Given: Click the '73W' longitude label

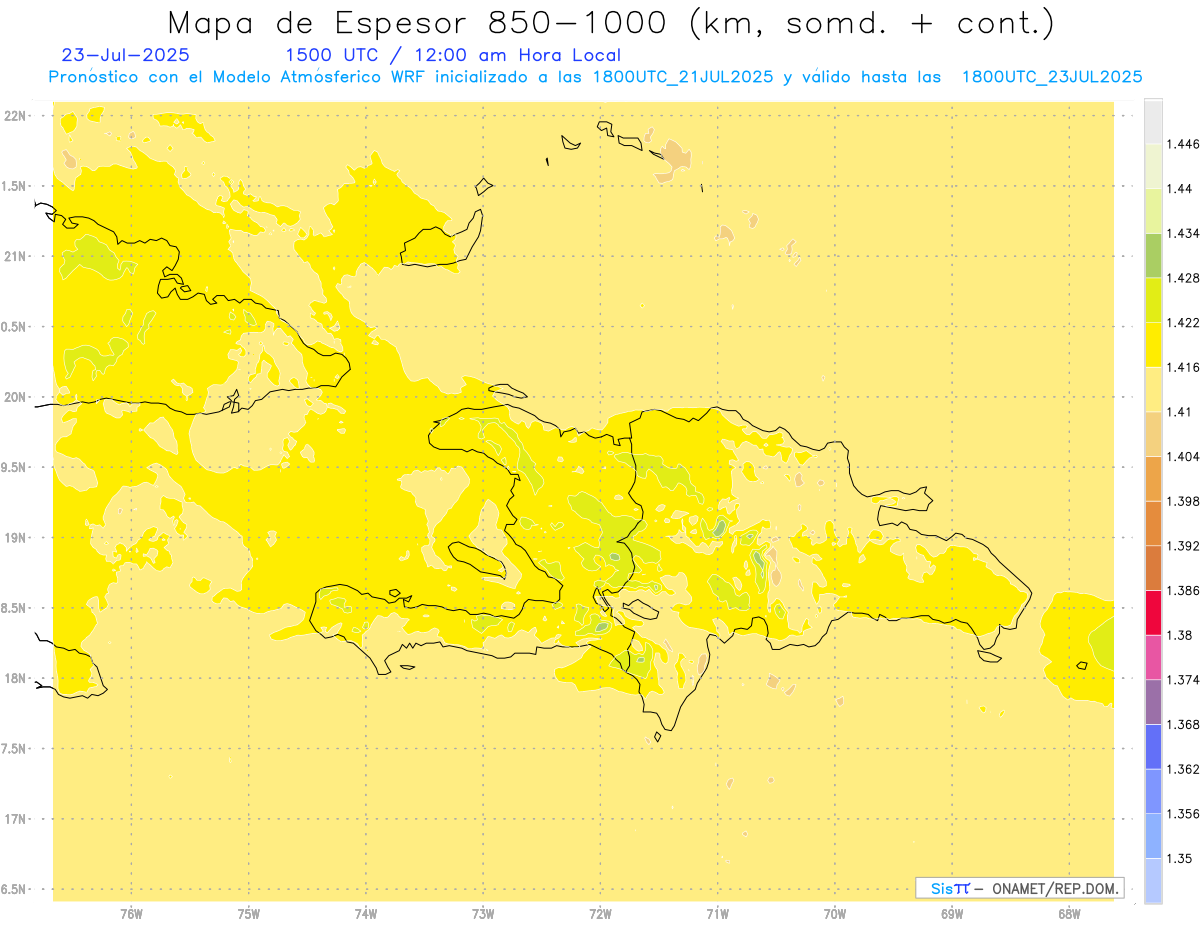Looking at the screenshot, I should pyautogui.click(x=483, y=913).
